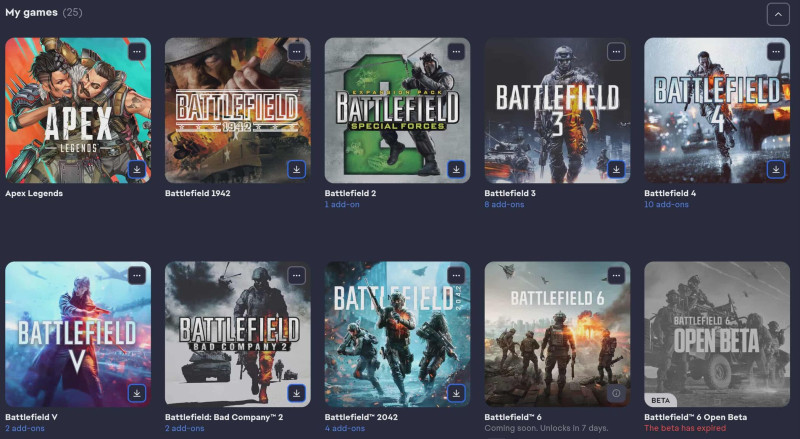Collapse the My games section with the chevron
Image resolution: width=800 pixels, height=439 pixels.
click(778, 14)
